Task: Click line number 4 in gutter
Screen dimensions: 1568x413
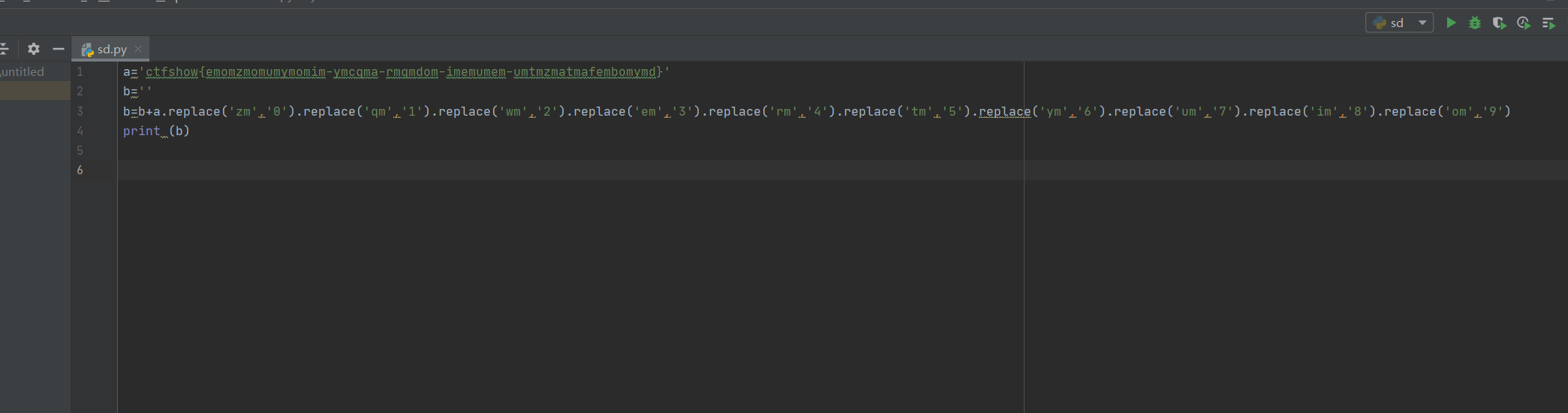Action: pos(80,131)
